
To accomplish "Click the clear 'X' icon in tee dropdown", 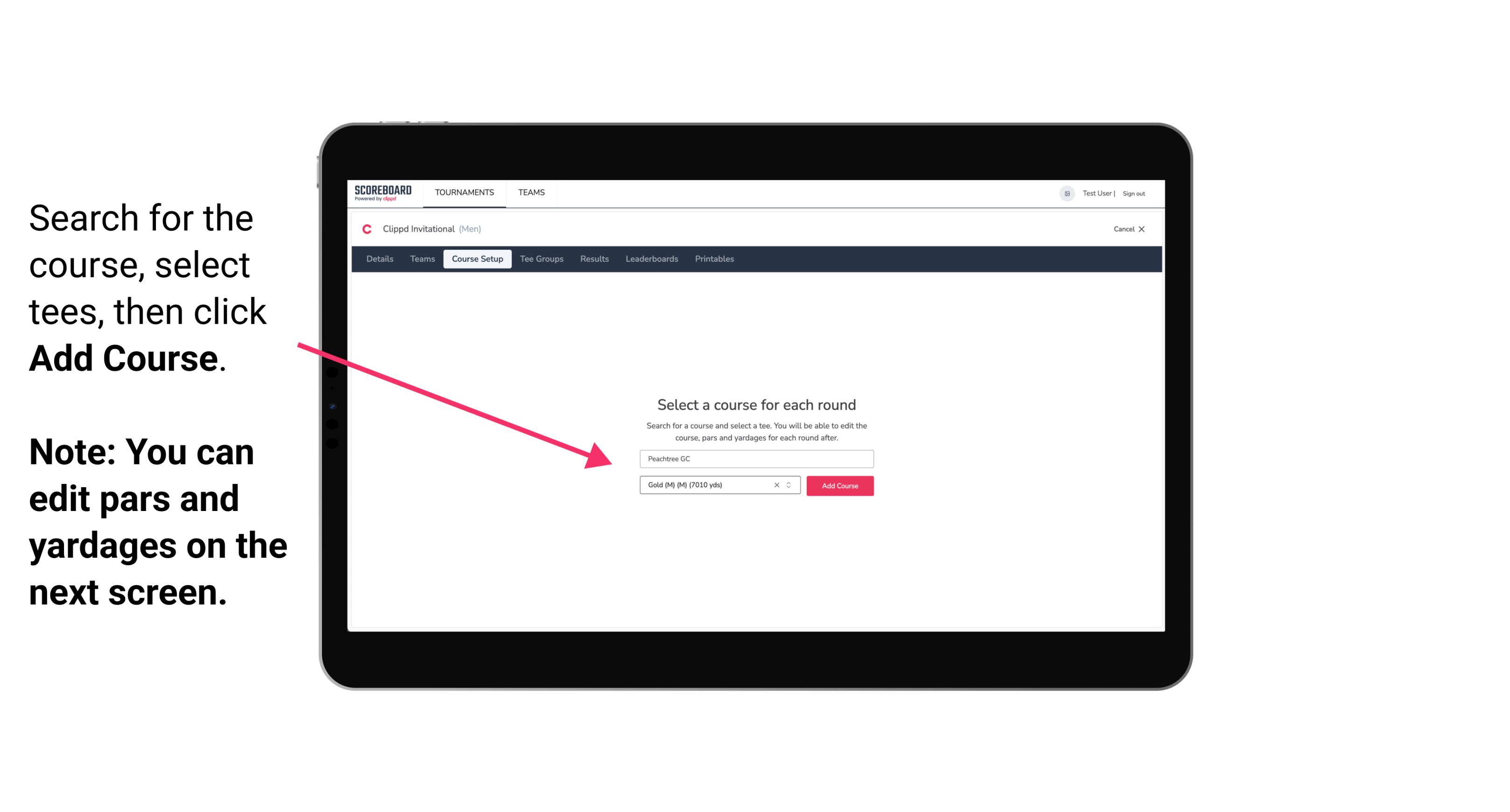I will point(777,485).
